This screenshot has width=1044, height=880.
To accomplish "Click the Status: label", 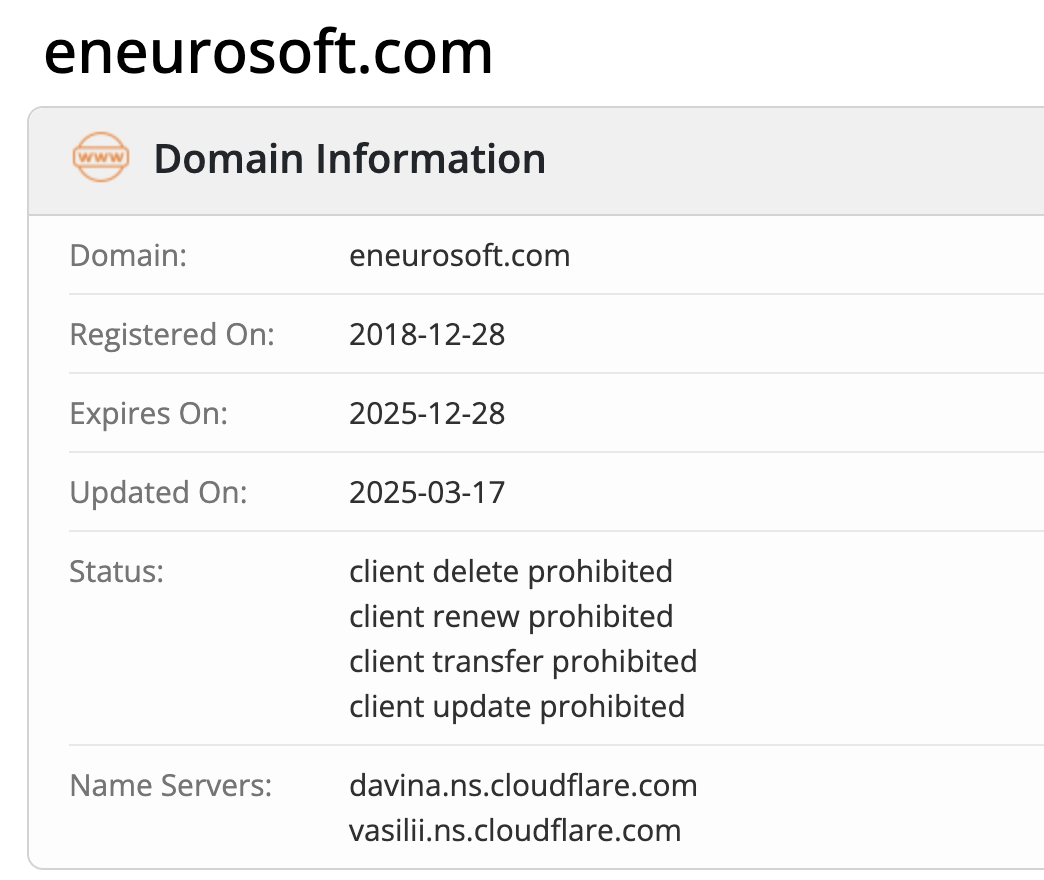I will pos(117,572).
